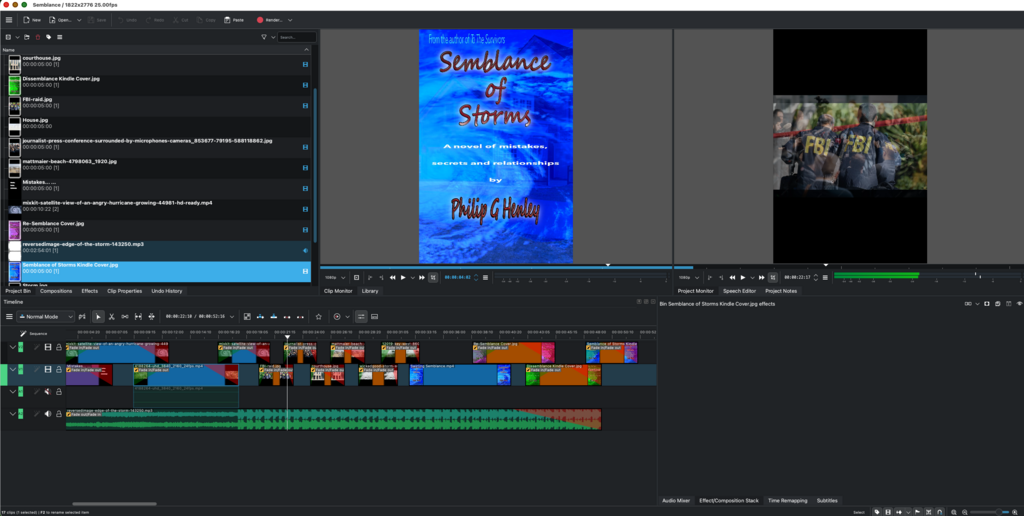Open the Speech Editor tab
1024x516 pixels.
pos(739,291)
